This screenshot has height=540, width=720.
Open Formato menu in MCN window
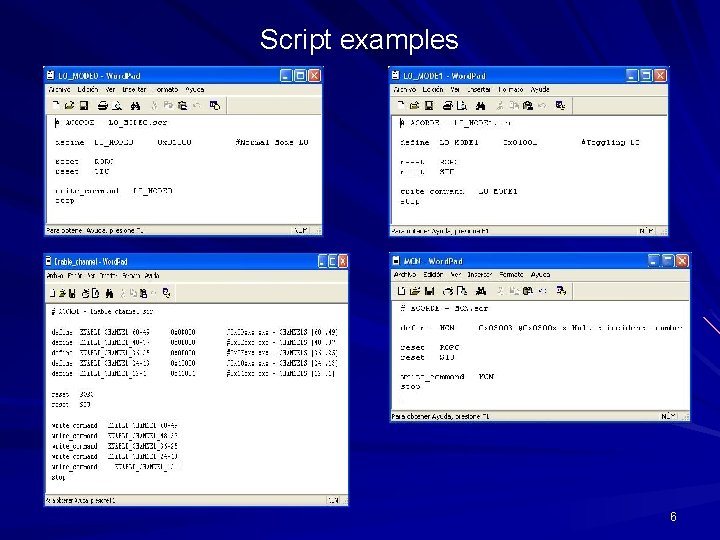pos(511,275)
